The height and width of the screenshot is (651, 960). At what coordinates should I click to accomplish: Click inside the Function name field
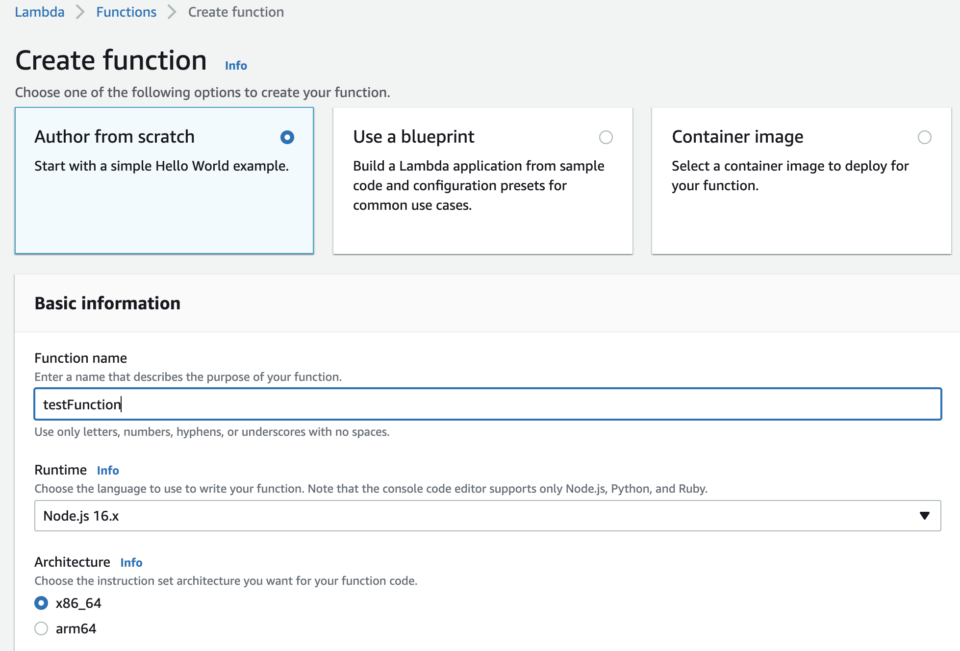(x=488, y=404)
